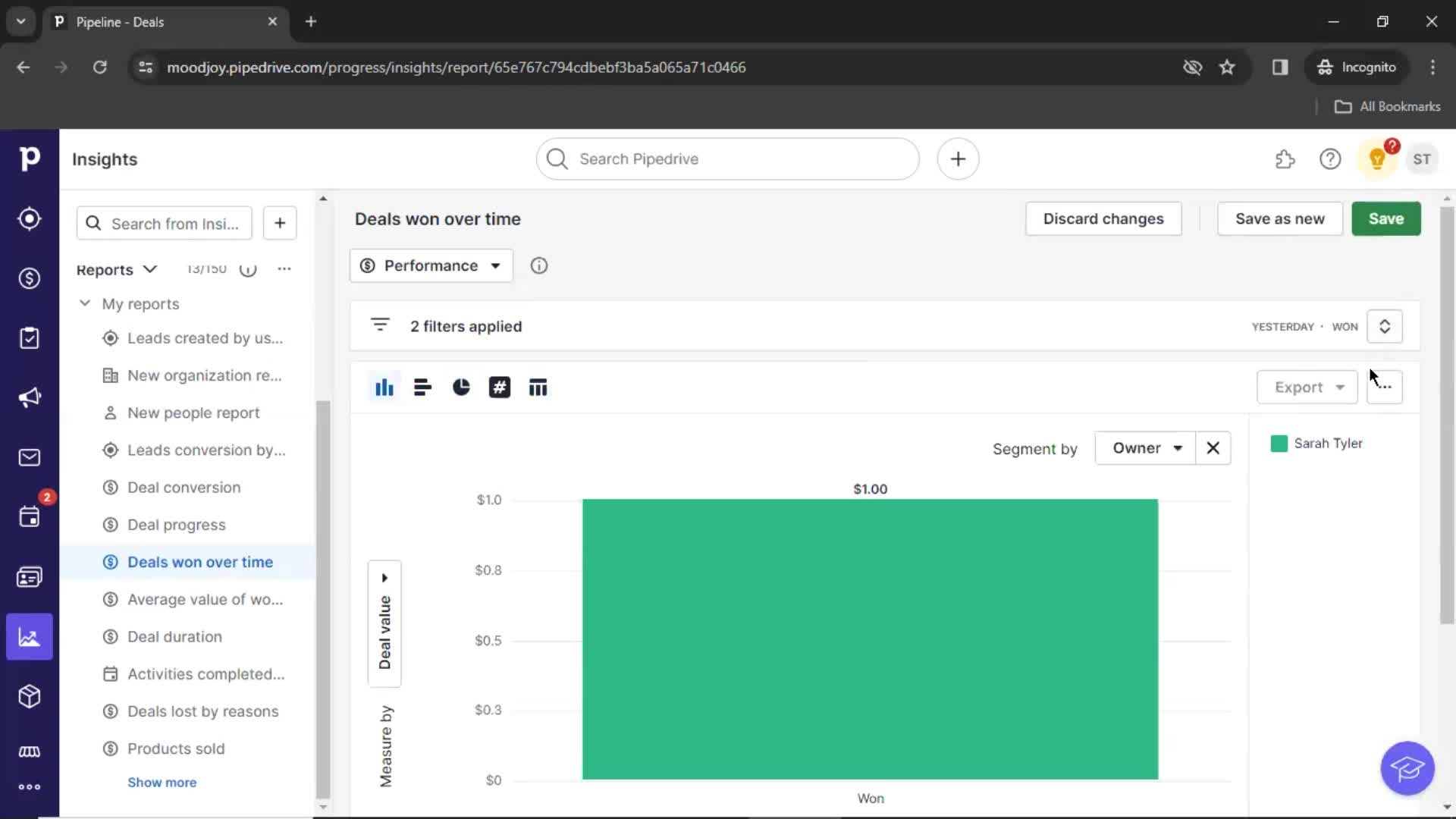Select the bar chart view icon
Viewport: 1456px width, 819px height.
pyautogui.click(x=383, y=387)
